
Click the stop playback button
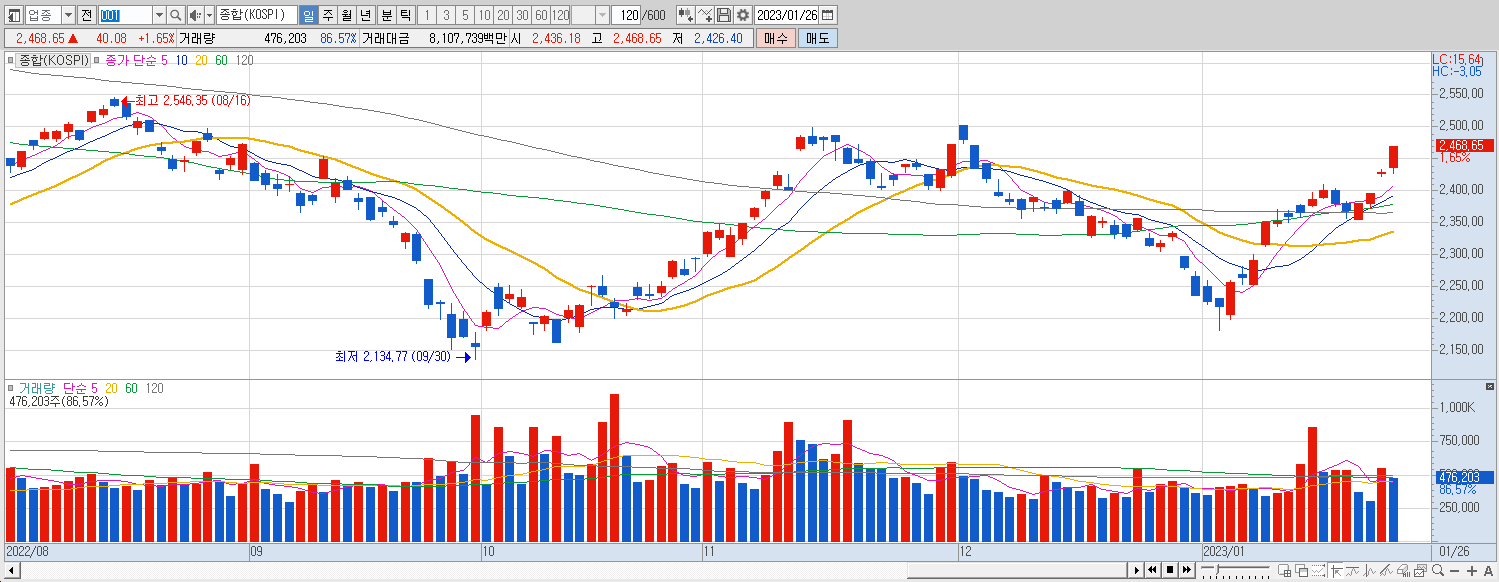coord(1170,570)
